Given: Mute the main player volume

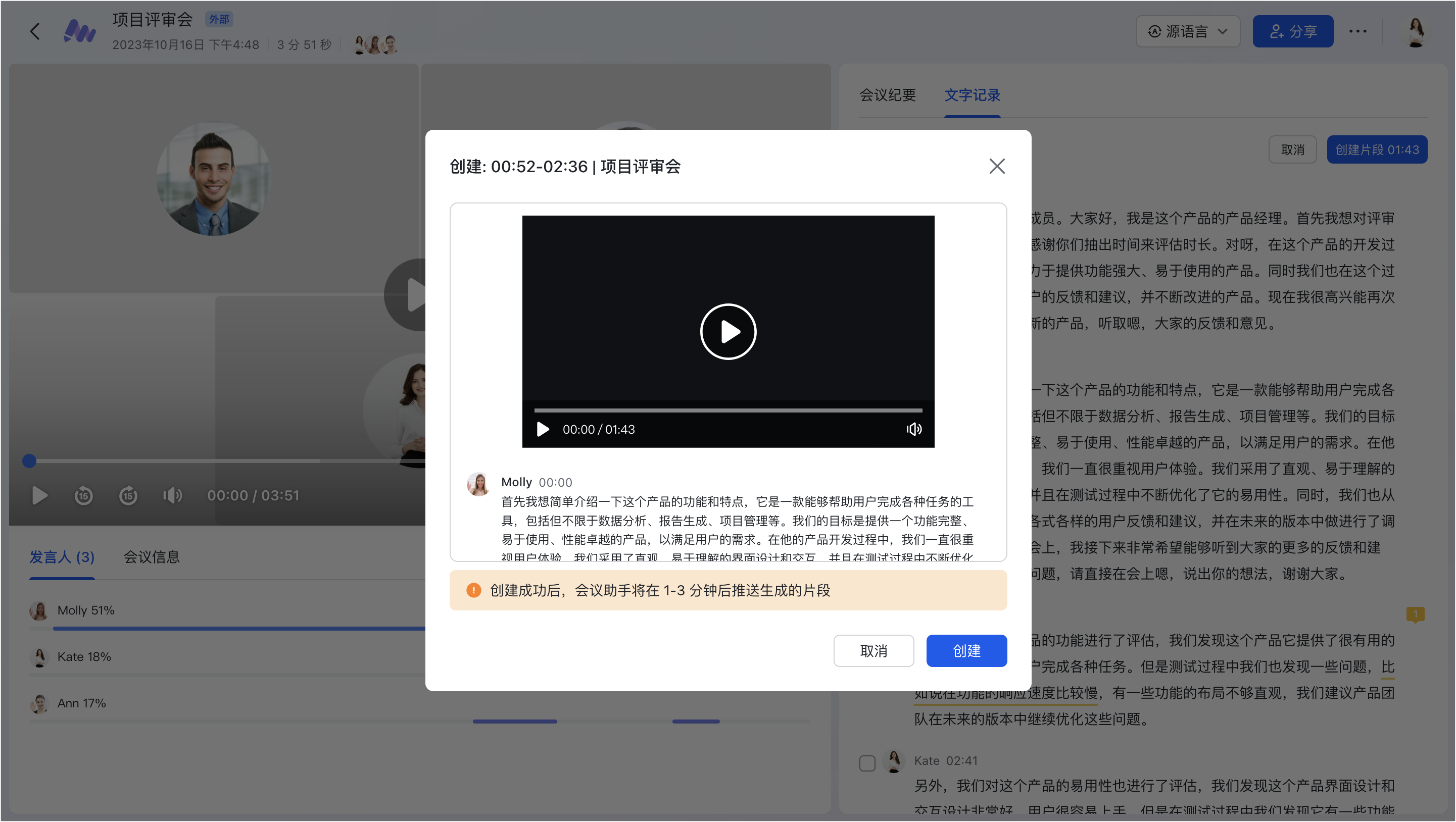Looking at the screenshot, I should point(172,495).
